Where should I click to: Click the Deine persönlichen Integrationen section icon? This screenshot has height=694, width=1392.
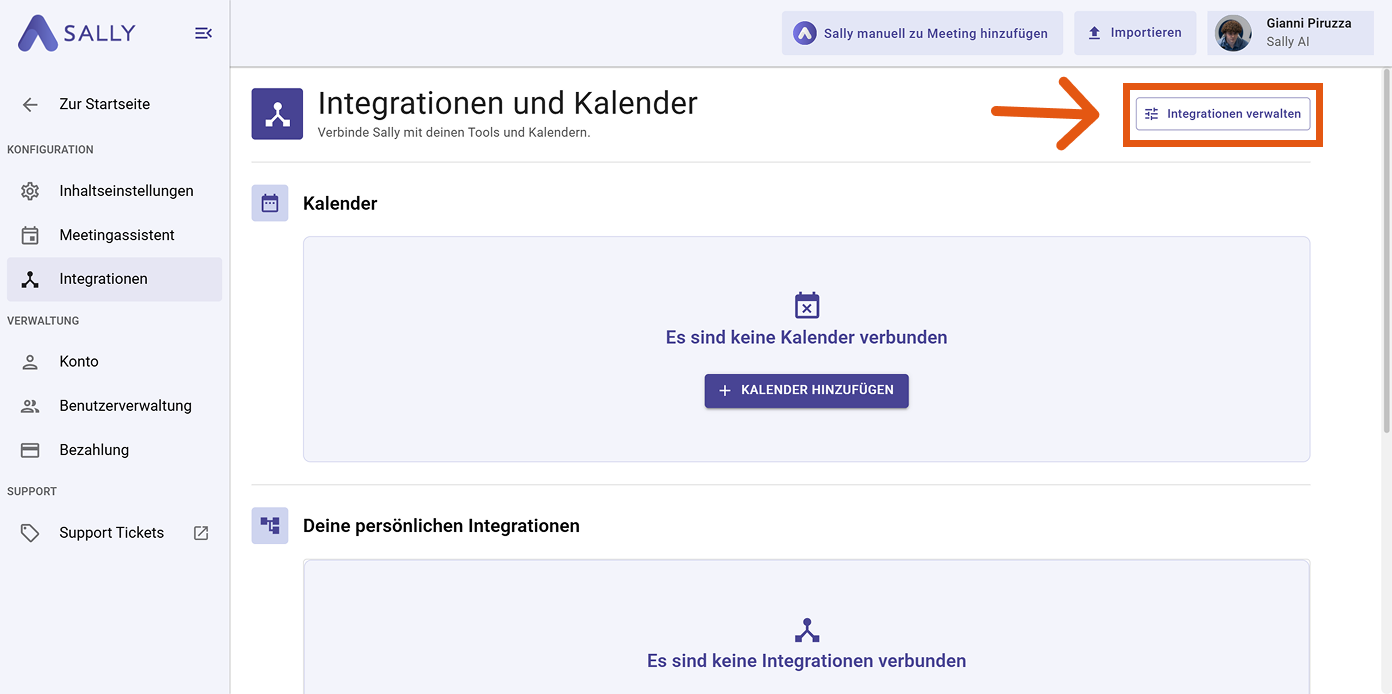click(x=270, y=525)
